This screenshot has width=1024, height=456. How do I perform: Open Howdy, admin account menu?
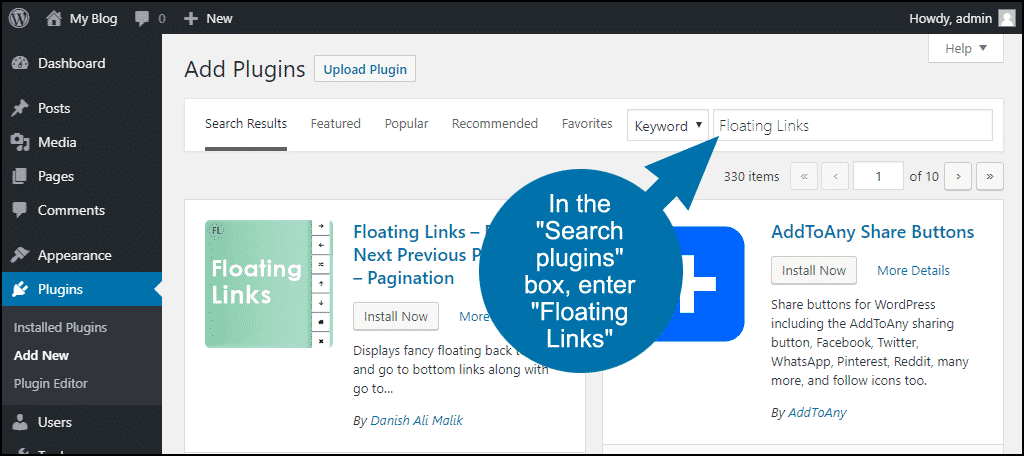(x=961, y=19)
